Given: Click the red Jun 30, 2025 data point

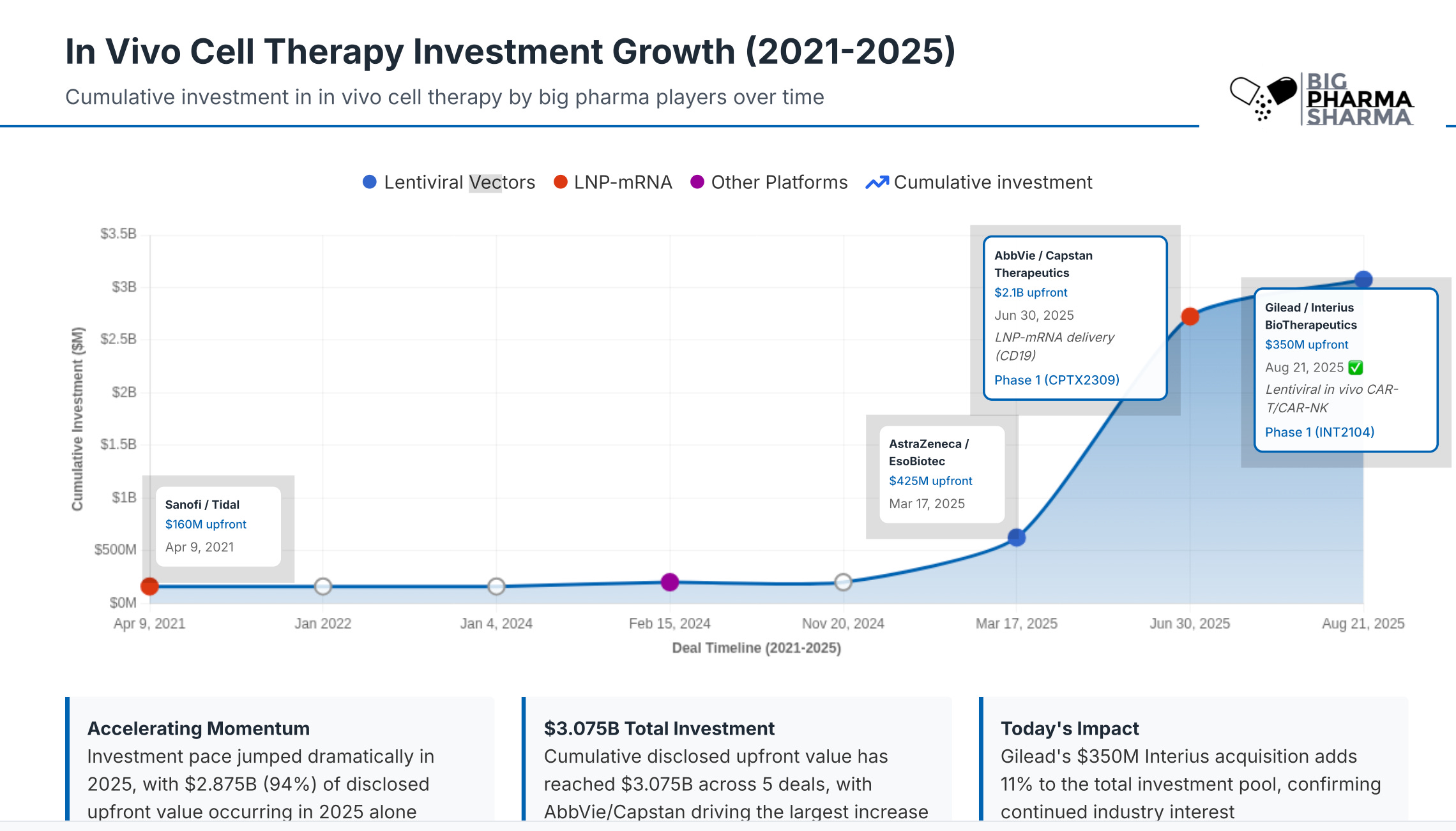Looking at the screenshot, I should 1190,316.
